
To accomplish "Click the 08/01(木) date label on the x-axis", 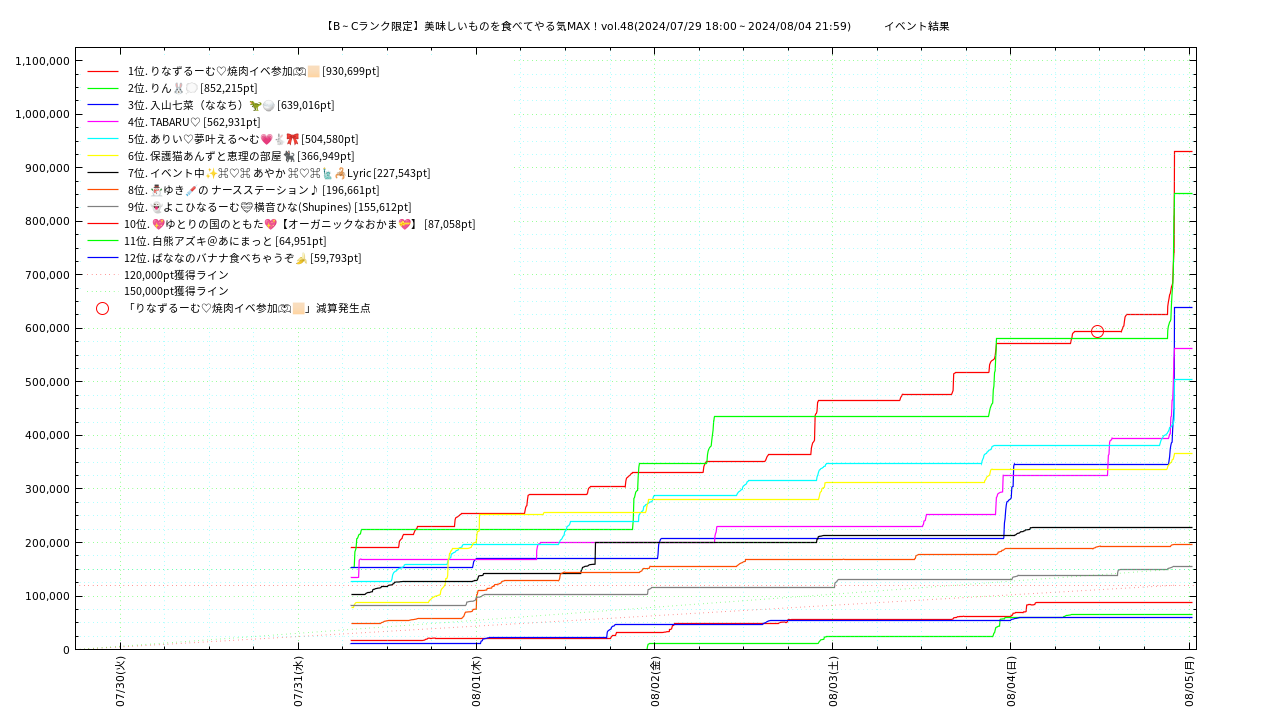I will [477, 681].
